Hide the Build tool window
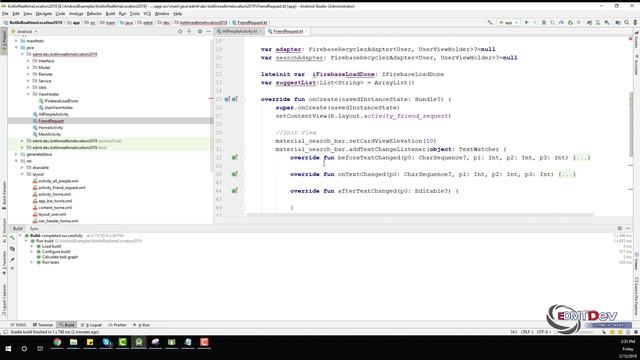The height and width of the screenshot is (360, 640). click(x=629, y=228)
